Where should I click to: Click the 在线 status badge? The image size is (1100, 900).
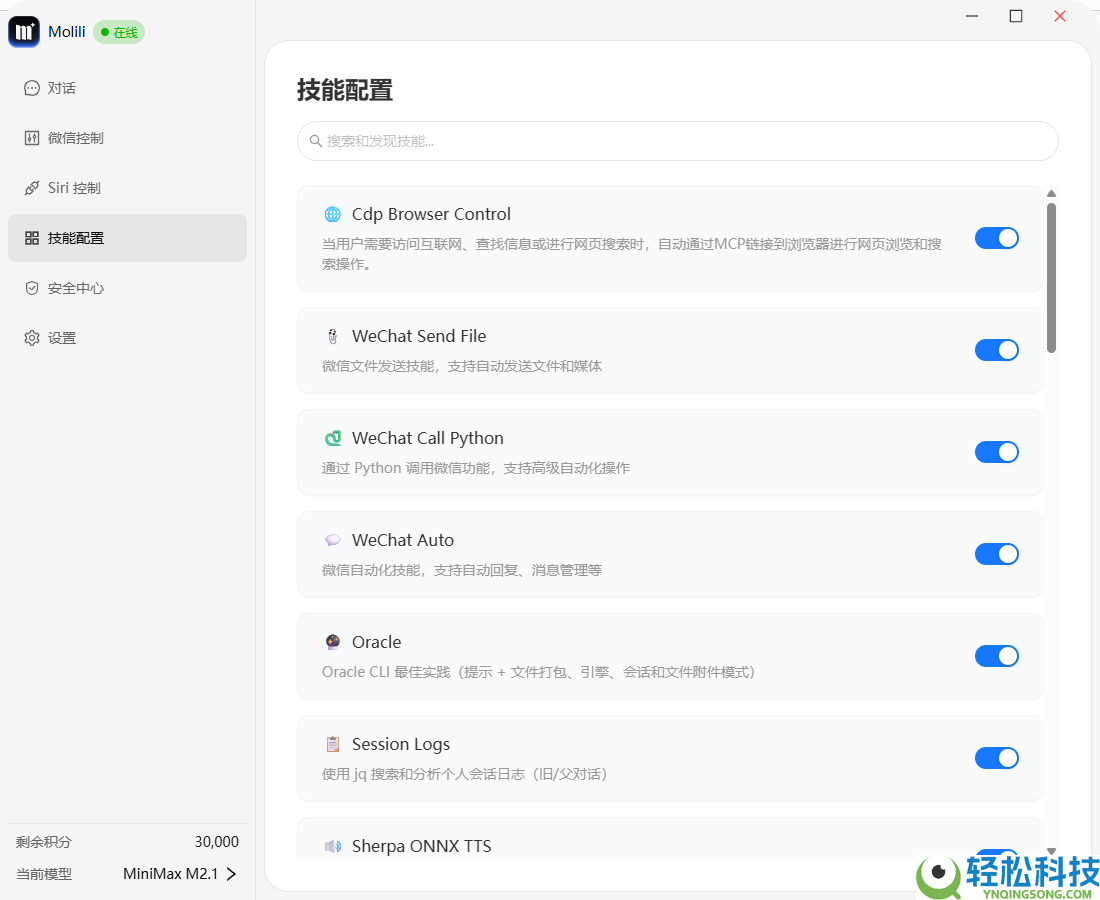click(118, 32)
